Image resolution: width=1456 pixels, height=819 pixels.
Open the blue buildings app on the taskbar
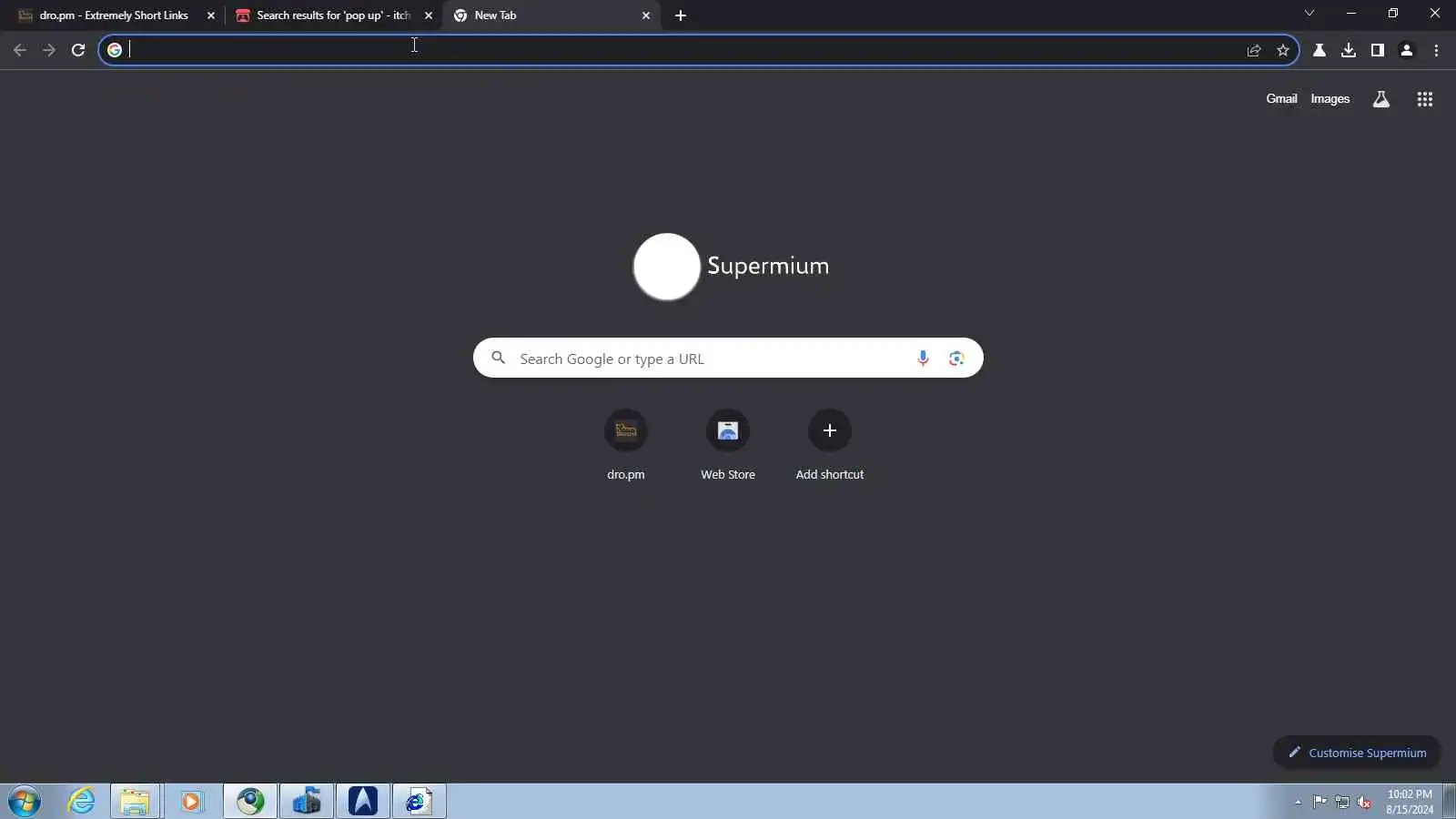click(x=307, y=802)
